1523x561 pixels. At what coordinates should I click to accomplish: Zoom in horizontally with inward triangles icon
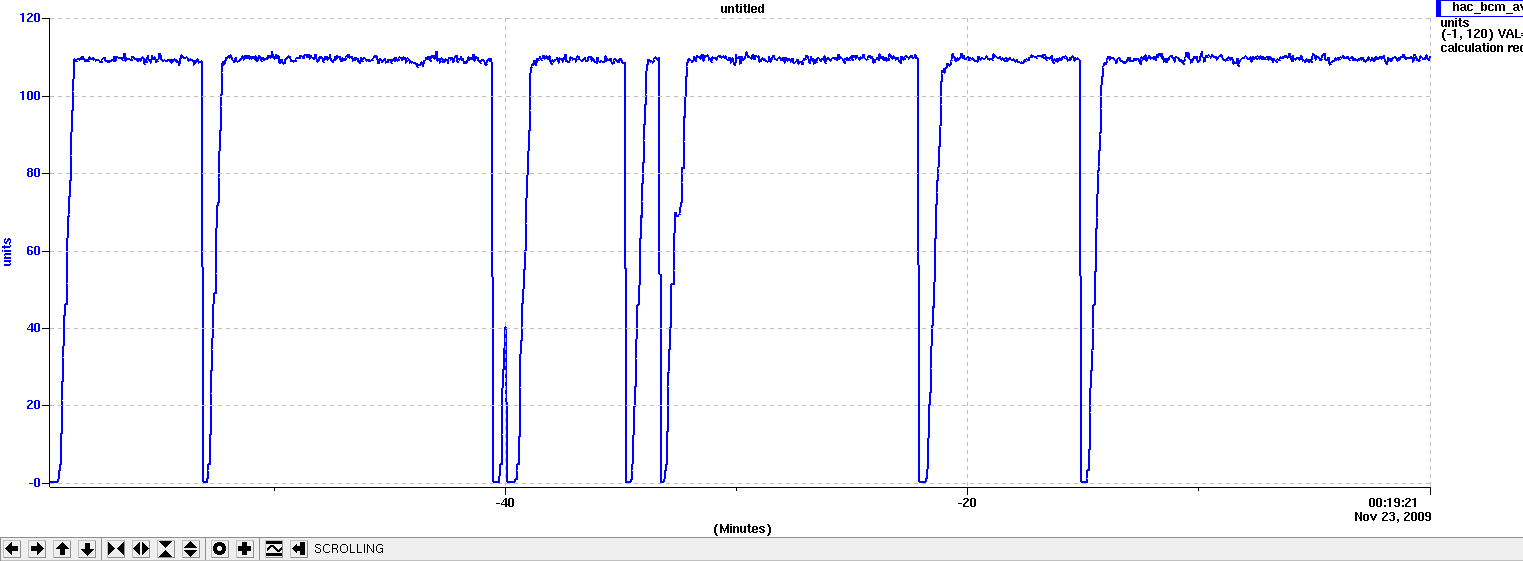click(x=115, y=549)
